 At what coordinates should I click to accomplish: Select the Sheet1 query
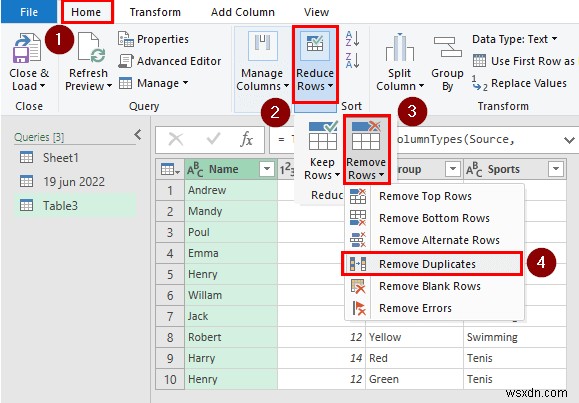[75, 158]
